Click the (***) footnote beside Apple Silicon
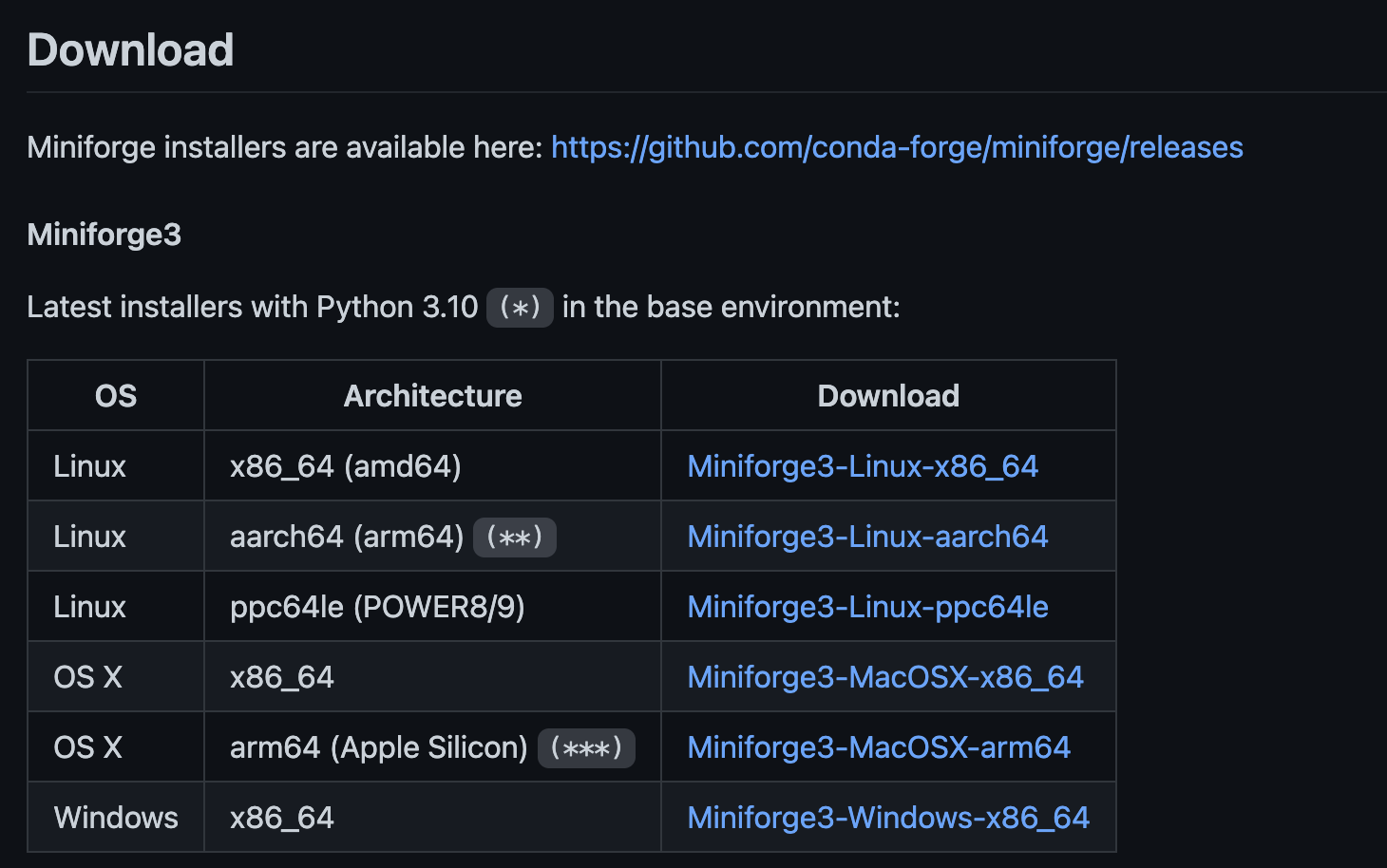 click(x=586, y=748)
